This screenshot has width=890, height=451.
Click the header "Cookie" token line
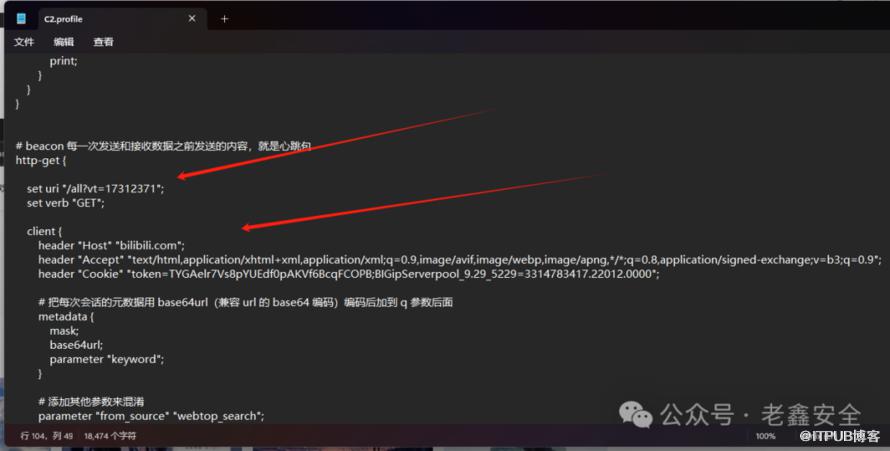point(349,274)
